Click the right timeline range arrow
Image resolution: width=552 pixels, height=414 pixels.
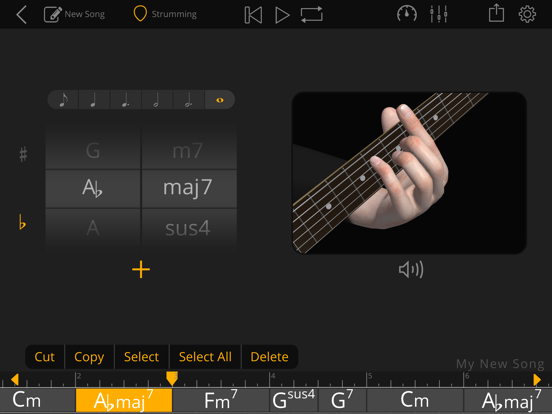pyautogui.click(x=537, y=380)
